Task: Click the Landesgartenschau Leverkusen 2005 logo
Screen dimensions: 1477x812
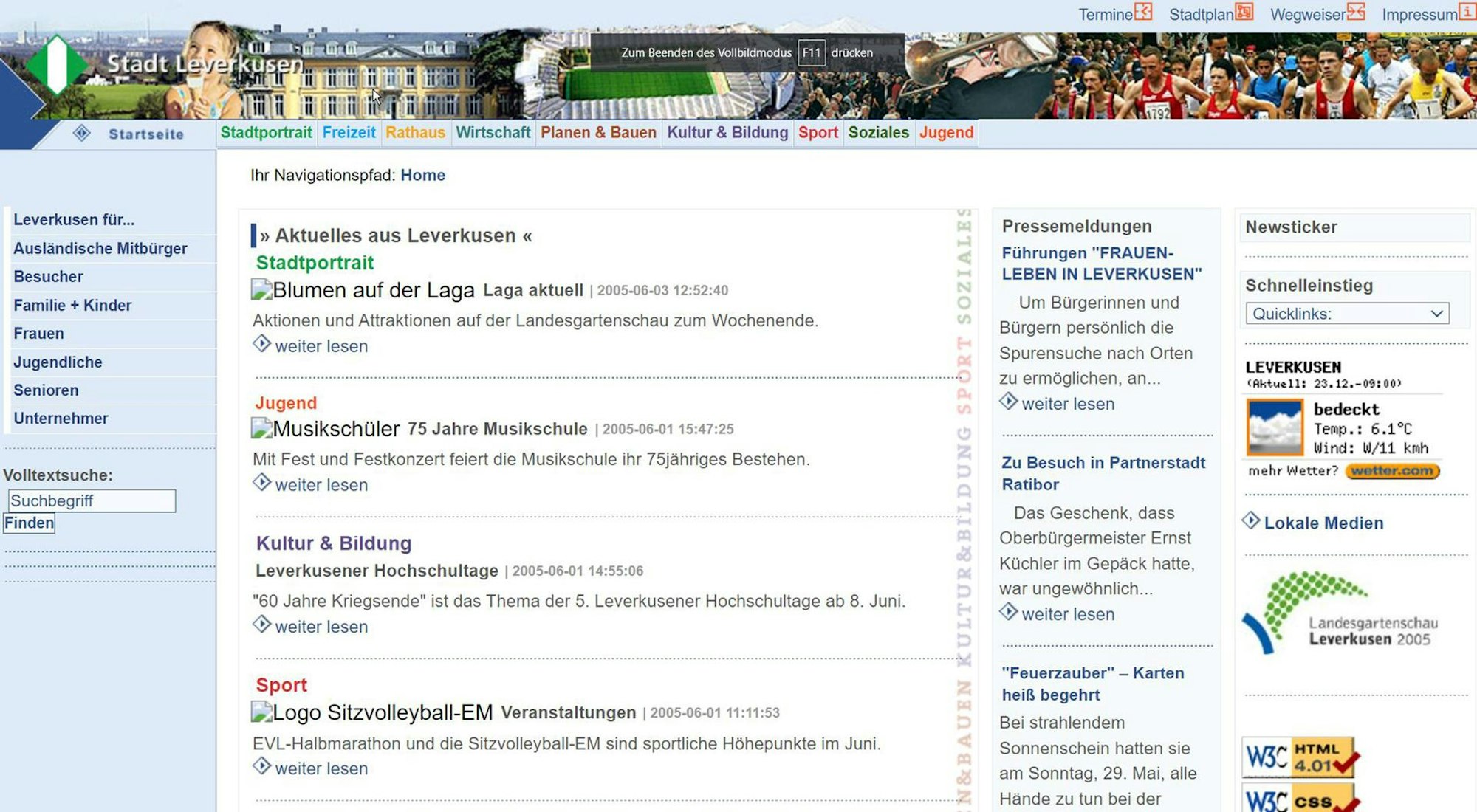Action: click(x=1340, y=614)
